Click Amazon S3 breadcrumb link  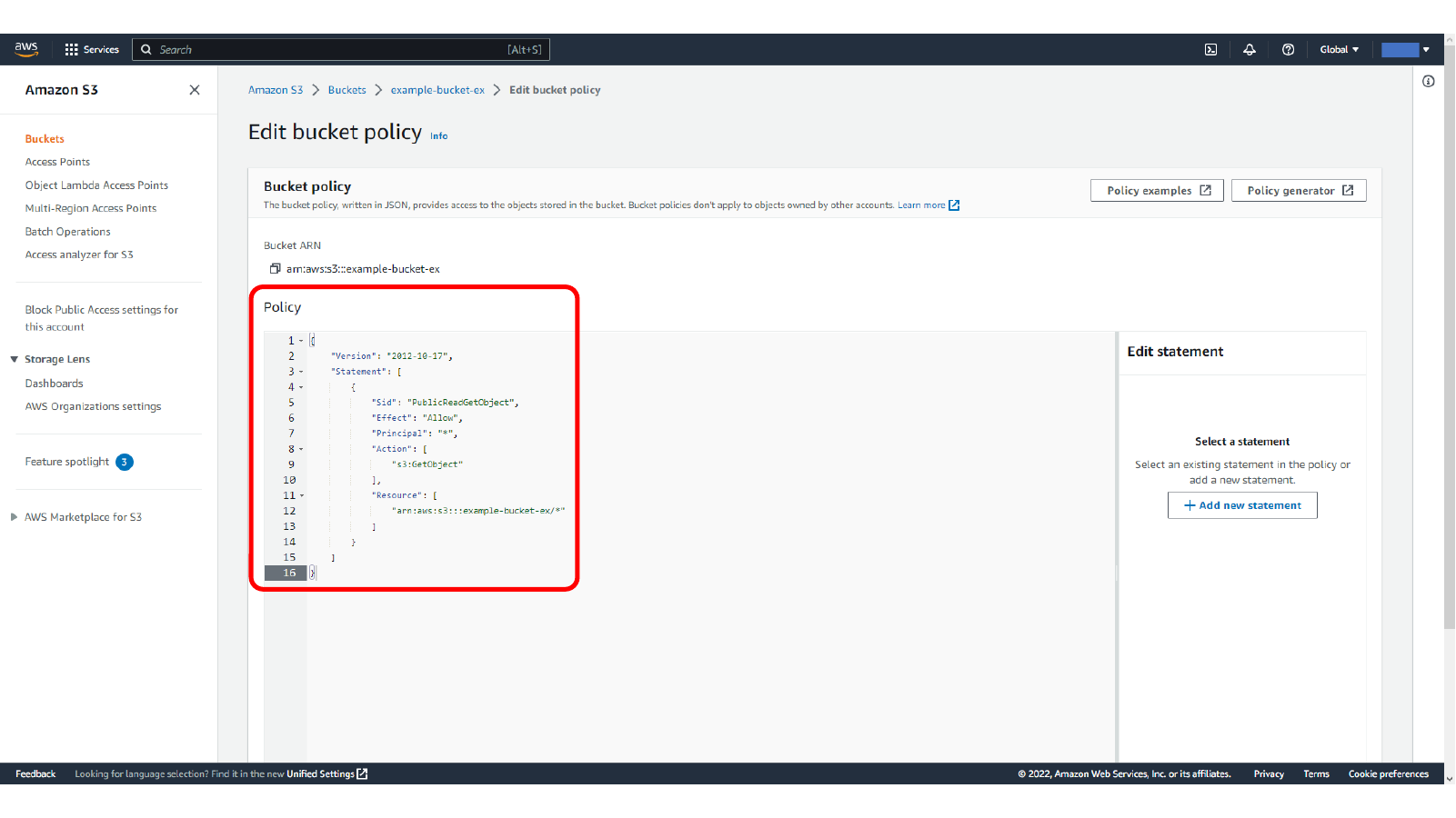tap(276, 90)
